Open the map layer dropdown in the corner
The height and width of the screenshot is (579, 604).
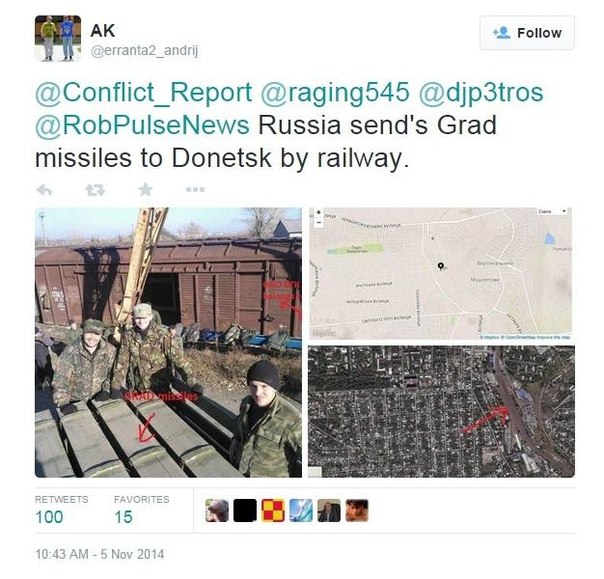(x=552, y=211)
